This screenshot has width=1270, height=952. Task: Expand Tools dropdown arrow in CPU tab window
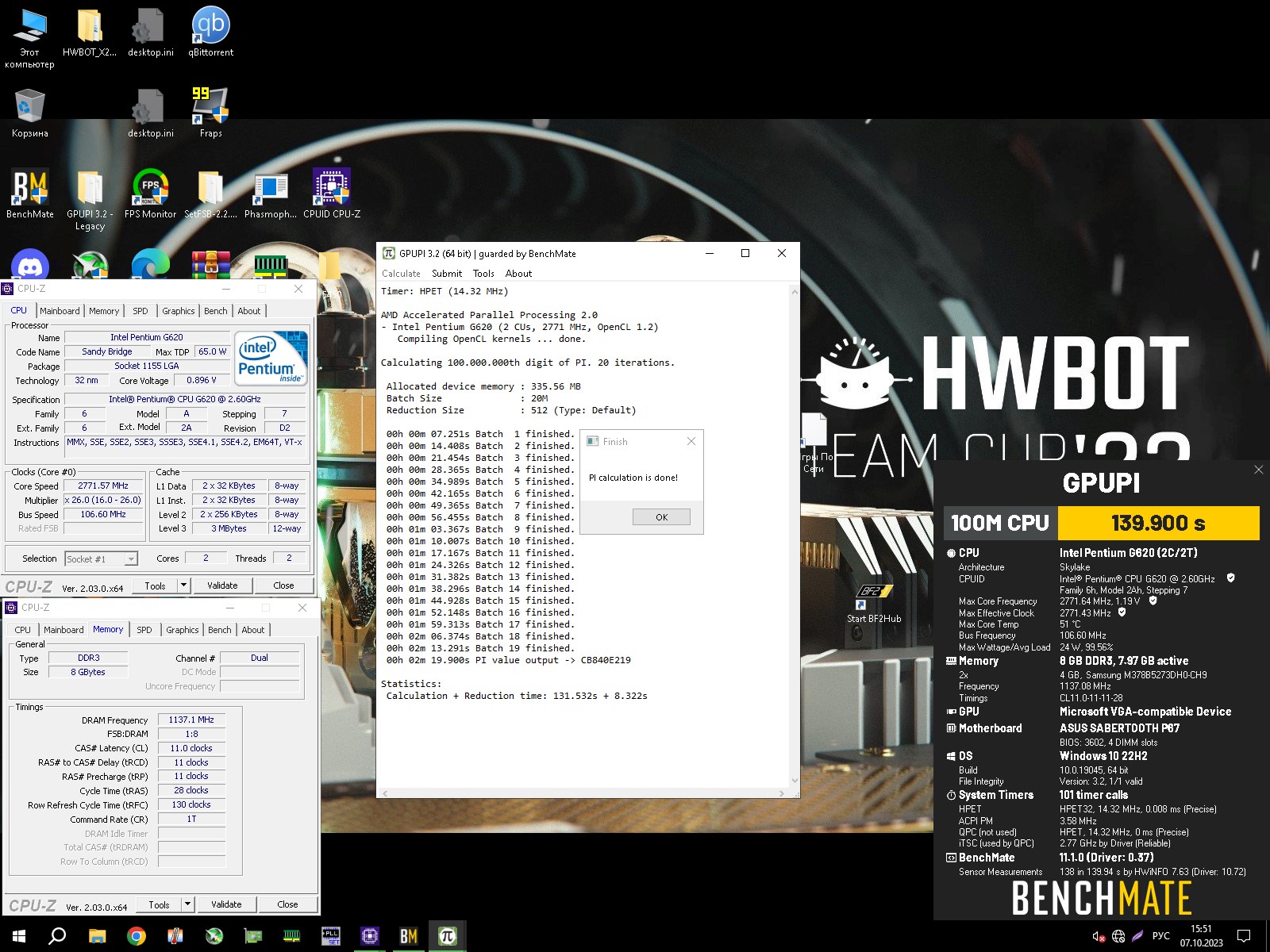tap(184, 585)
